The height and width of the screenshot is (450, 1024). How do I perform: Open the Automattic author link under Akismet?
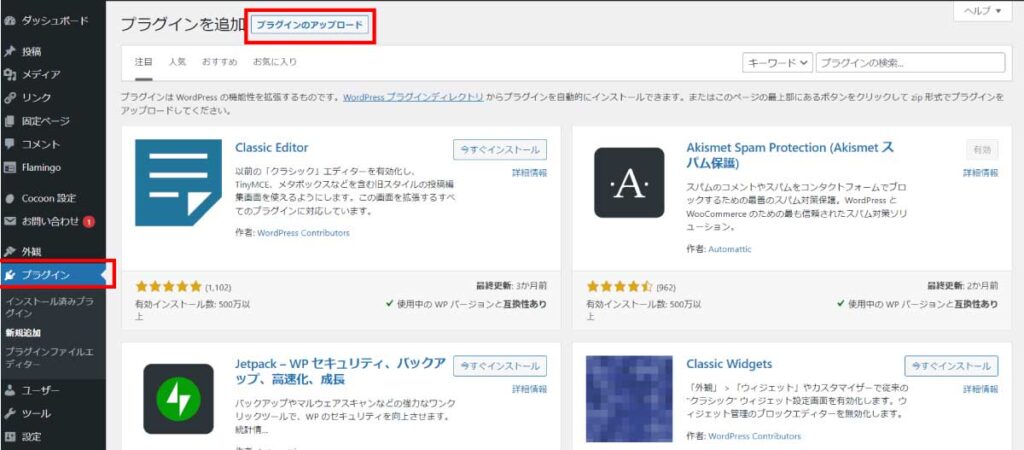(730, 249)
